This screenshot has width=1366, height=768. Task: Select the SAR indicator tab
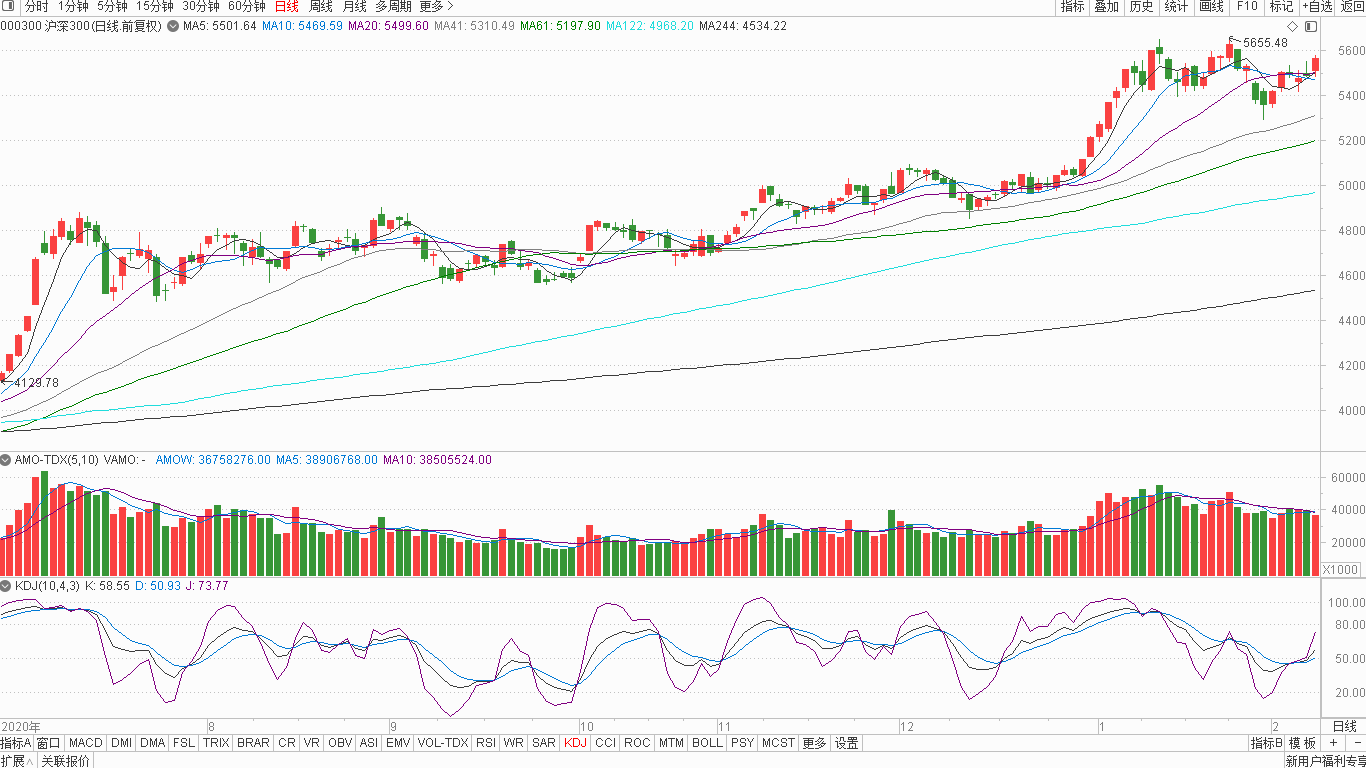(544, 743)
